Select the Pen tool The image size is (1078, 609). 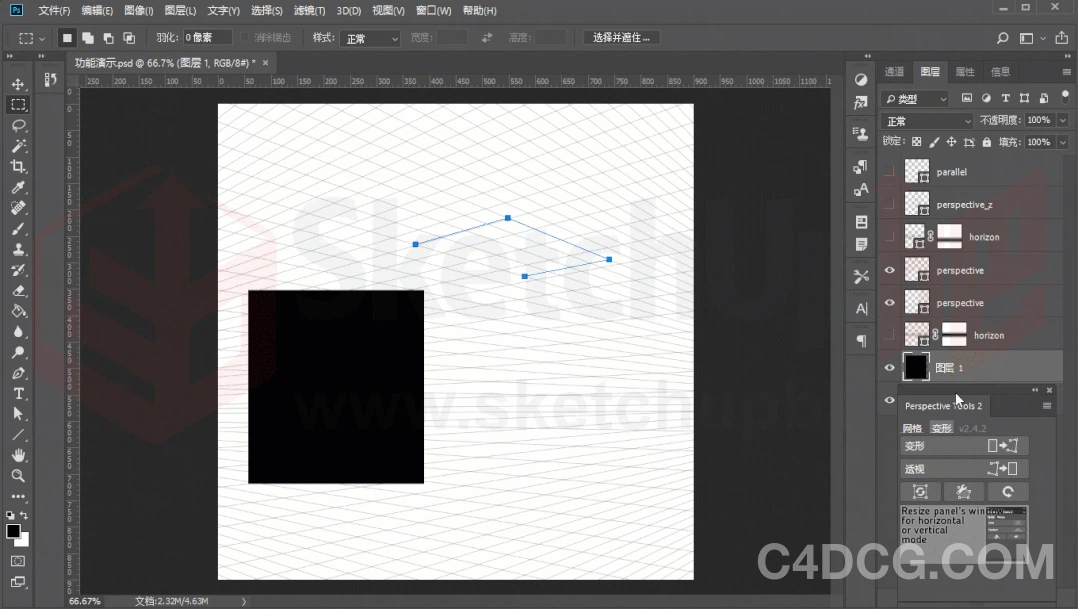click(17, 372)
